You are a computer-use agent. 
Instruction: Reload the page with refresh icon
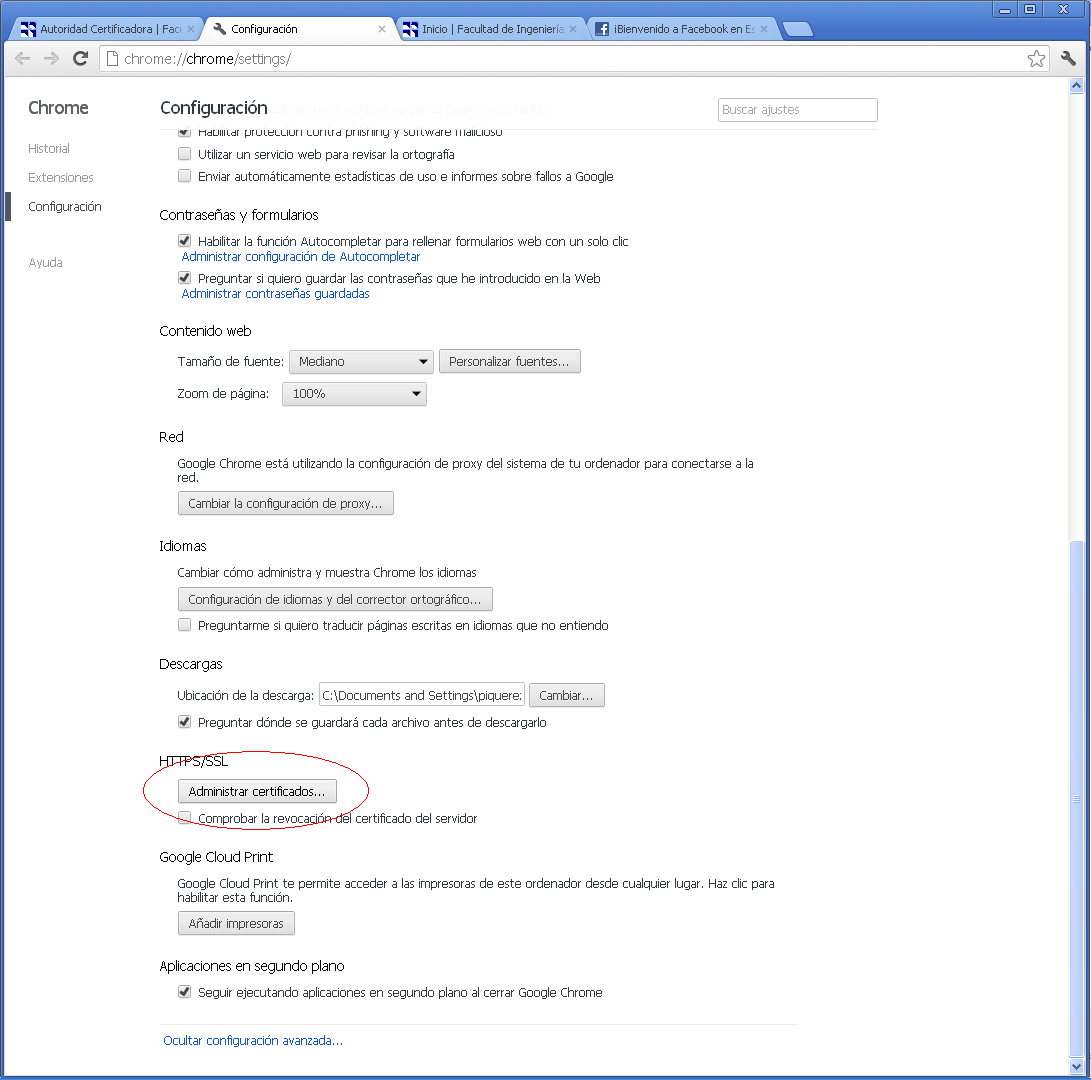coord(81,59)
